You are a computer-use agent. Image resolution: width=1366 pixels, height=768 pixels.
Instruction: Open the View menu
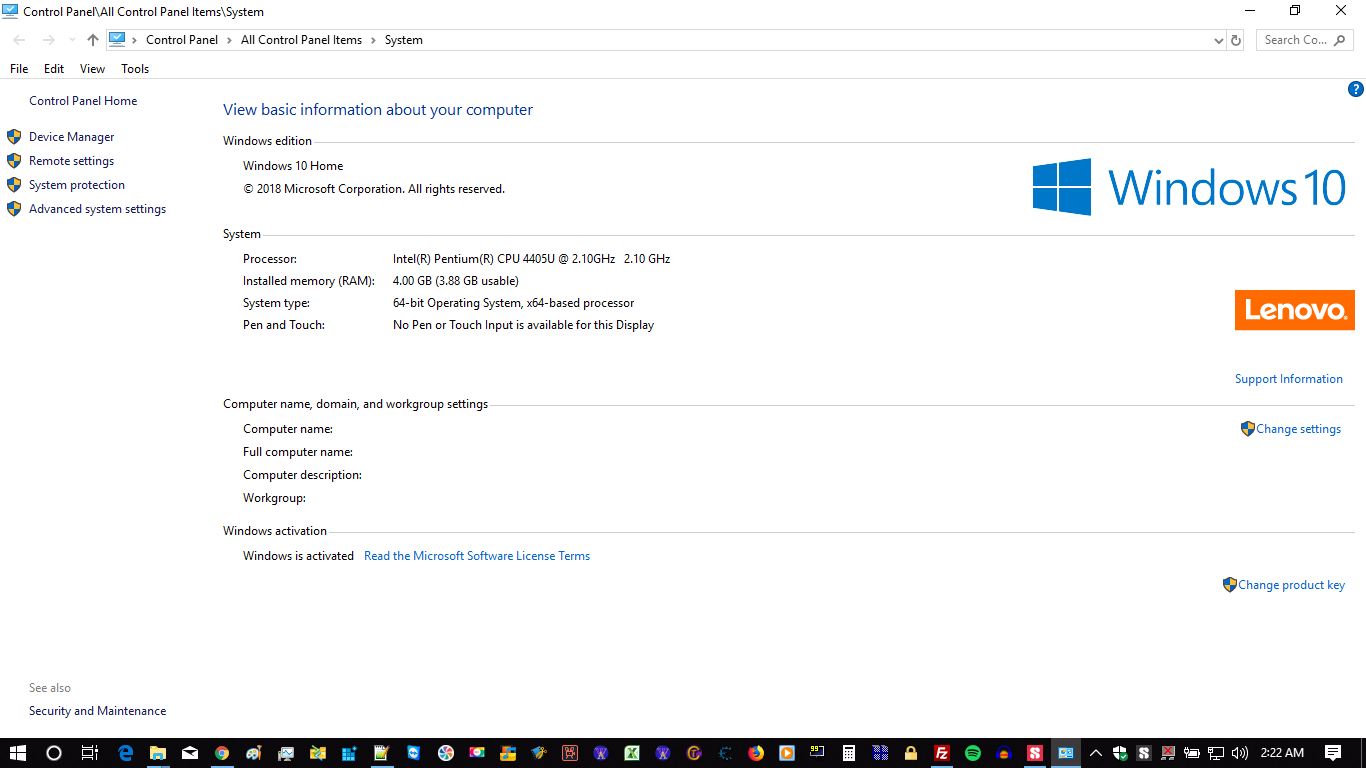(x=92, y=69)
